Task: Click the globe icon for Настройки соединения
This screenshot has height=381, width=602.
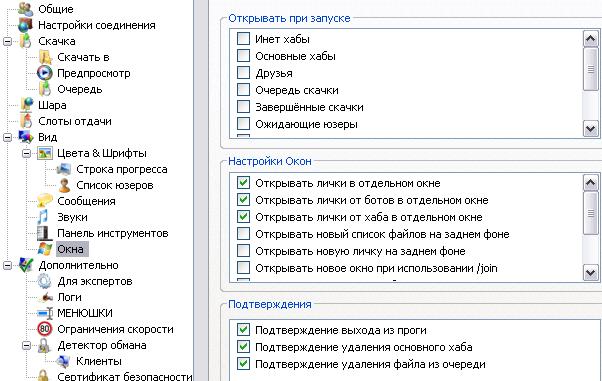Action: pos(26,25)
